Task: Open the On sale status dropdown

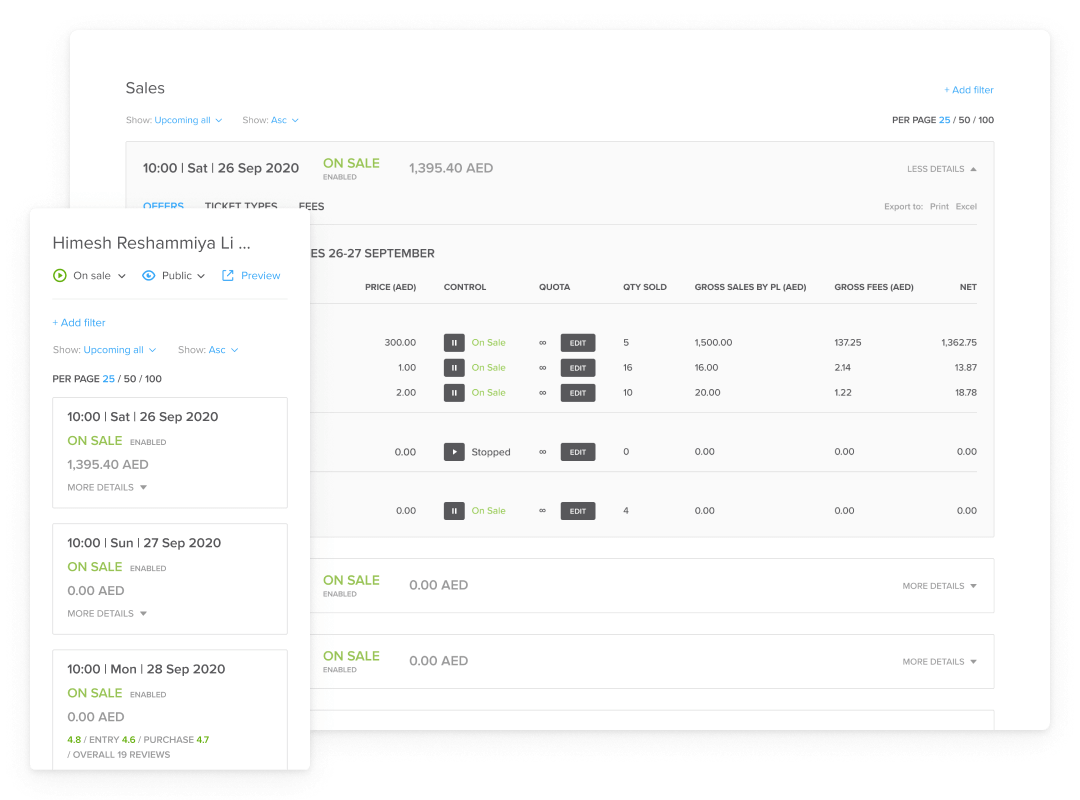Action: [x=99, y=276]
